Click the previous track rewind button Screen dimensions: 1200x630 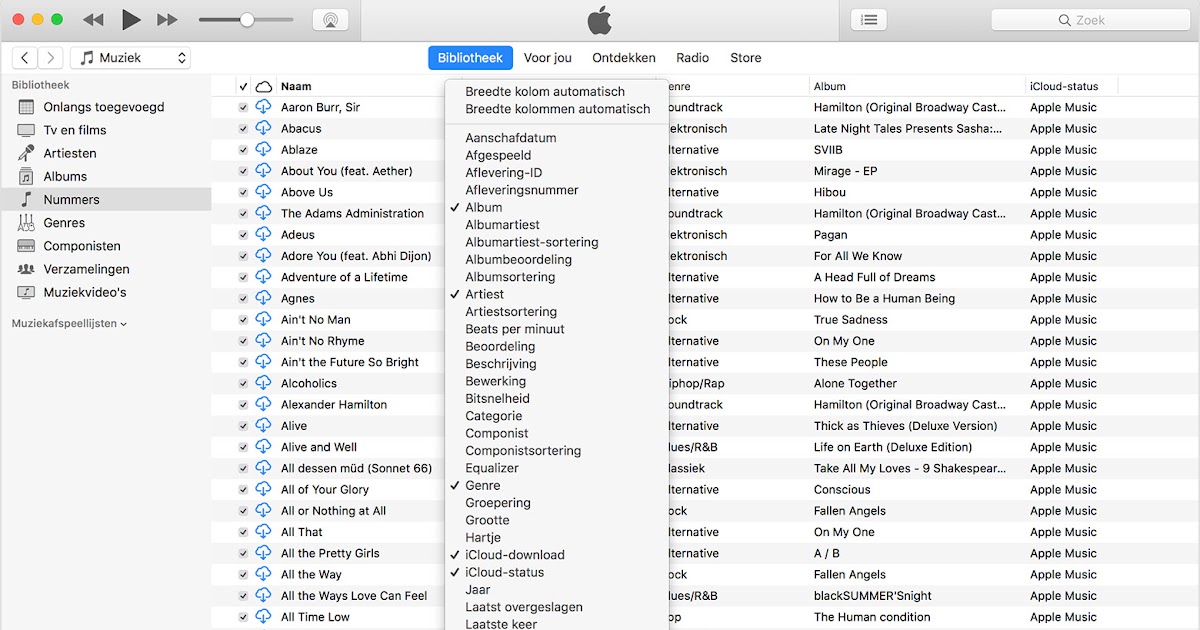pos(93,20)
